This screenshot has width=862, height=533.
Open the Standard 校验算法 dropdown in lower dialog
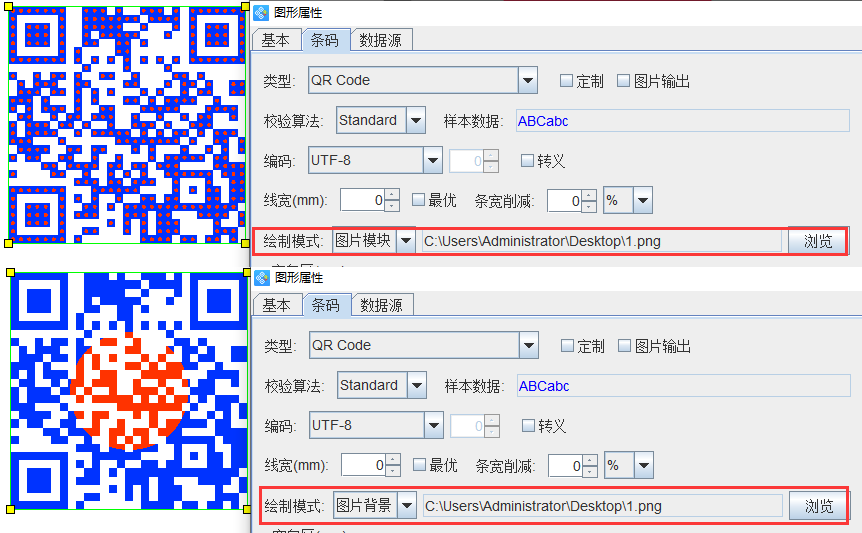pos(417,385)
